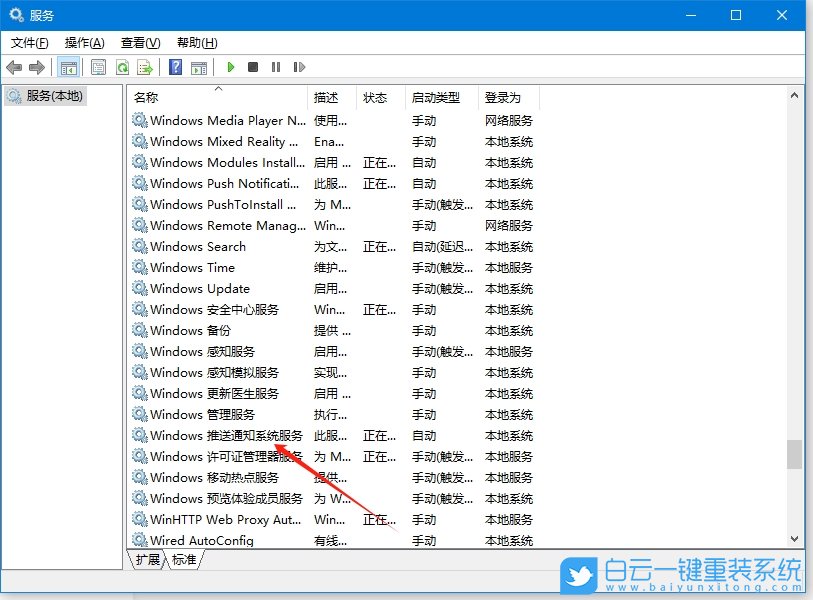
Task: Pause the selected service via pause icon
Action: [276, 66]
